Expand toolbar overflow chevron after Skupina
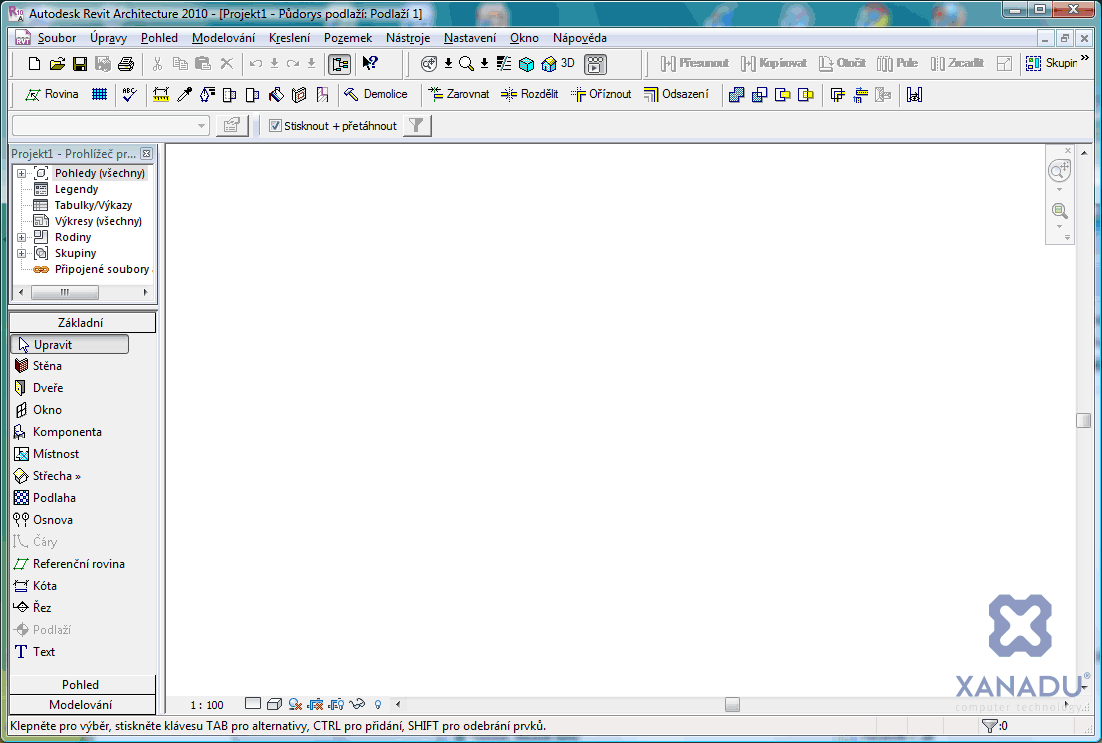1102x743 pixels. 1086,58
